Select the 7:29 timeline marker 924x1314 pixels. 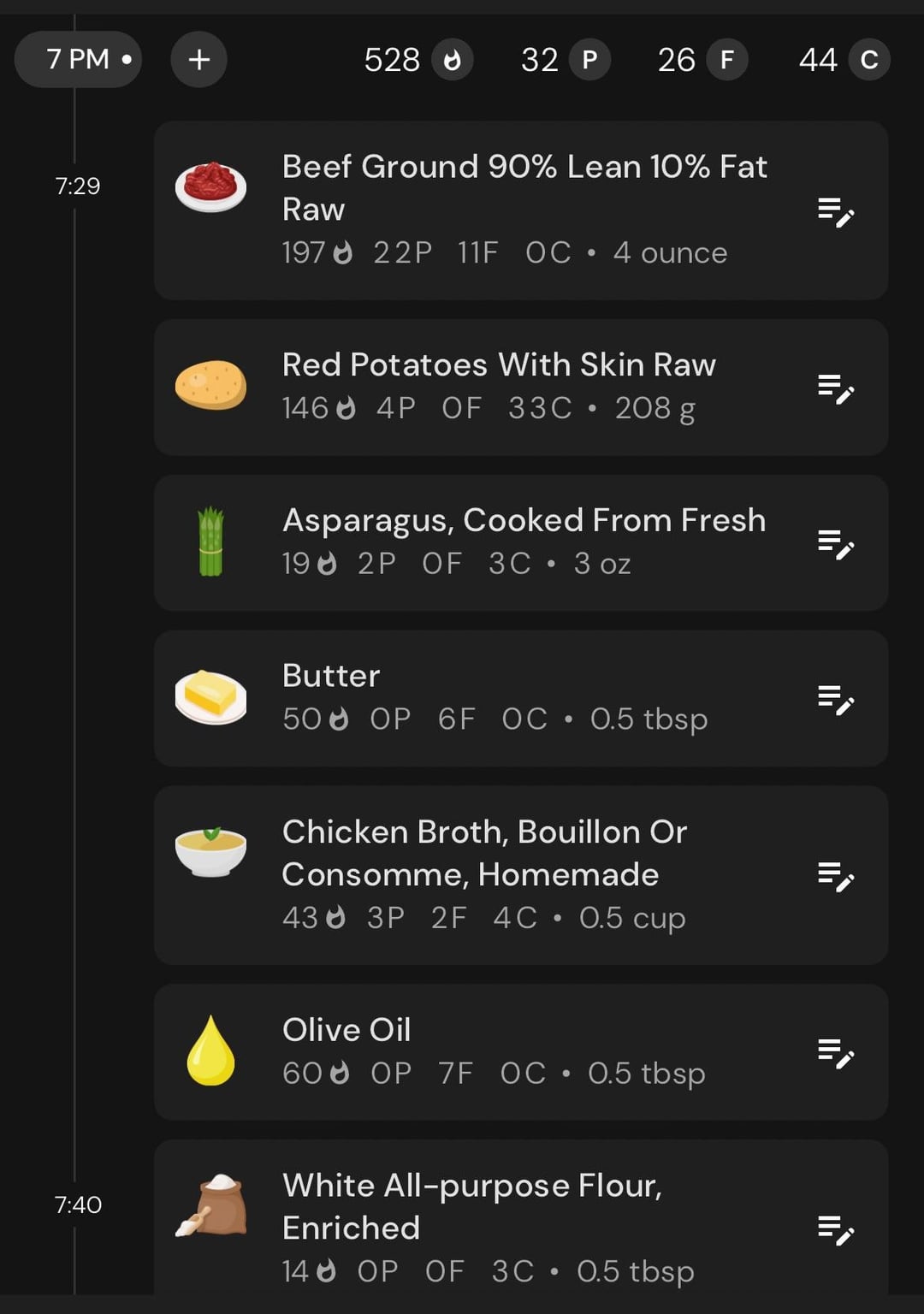(x=78, y=186)
